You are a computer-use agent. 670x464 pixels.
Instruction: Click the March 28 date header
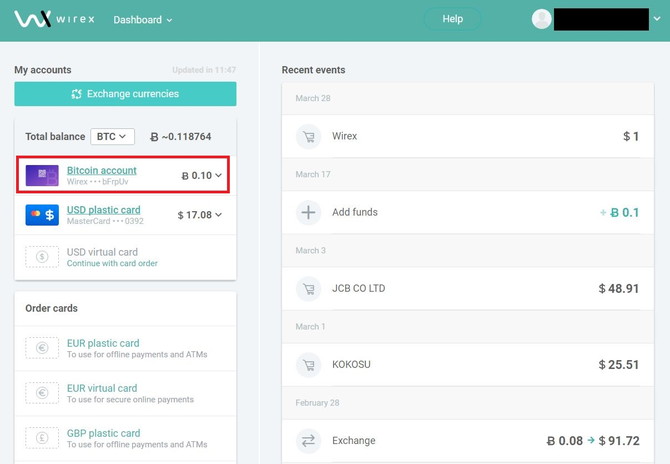[x=313, y=98]
